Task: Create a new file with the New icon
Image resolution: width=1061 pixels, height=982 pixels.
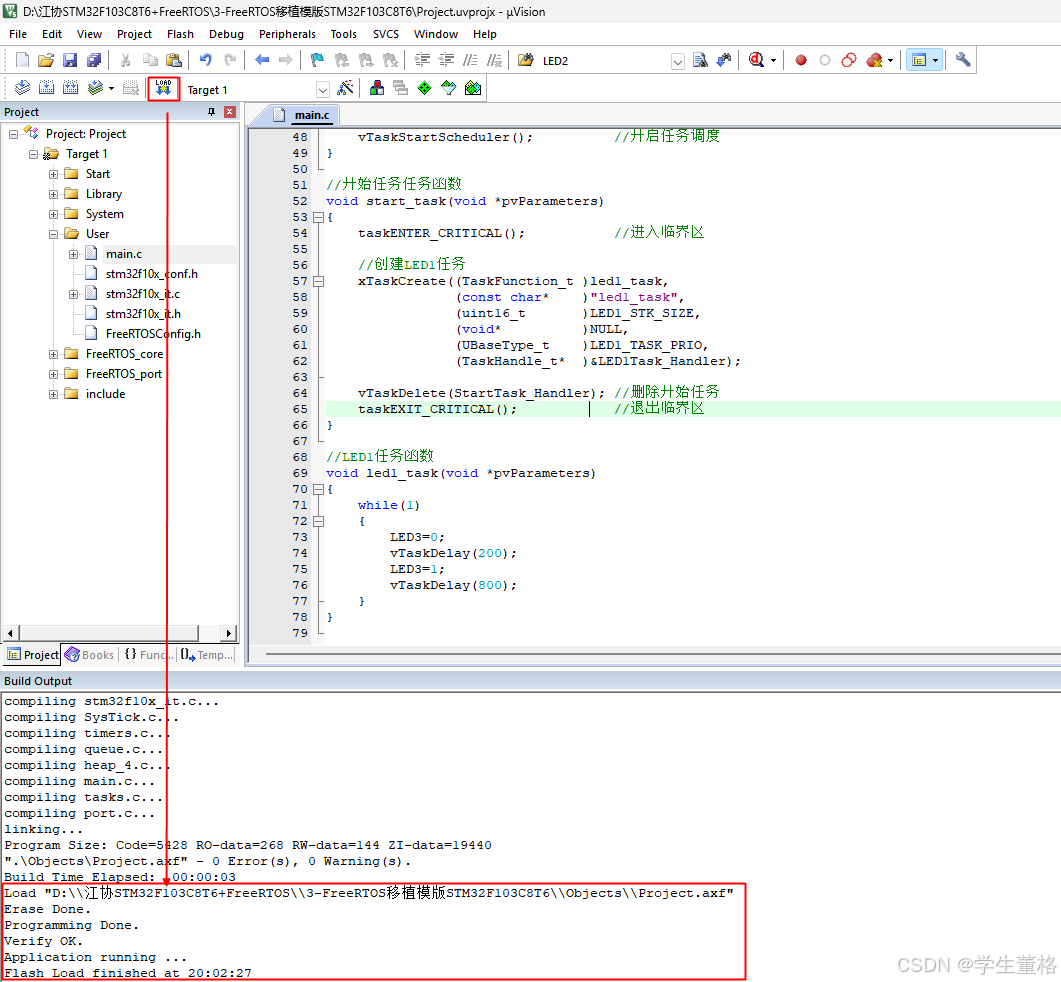Action: click(x=22, y=60)
